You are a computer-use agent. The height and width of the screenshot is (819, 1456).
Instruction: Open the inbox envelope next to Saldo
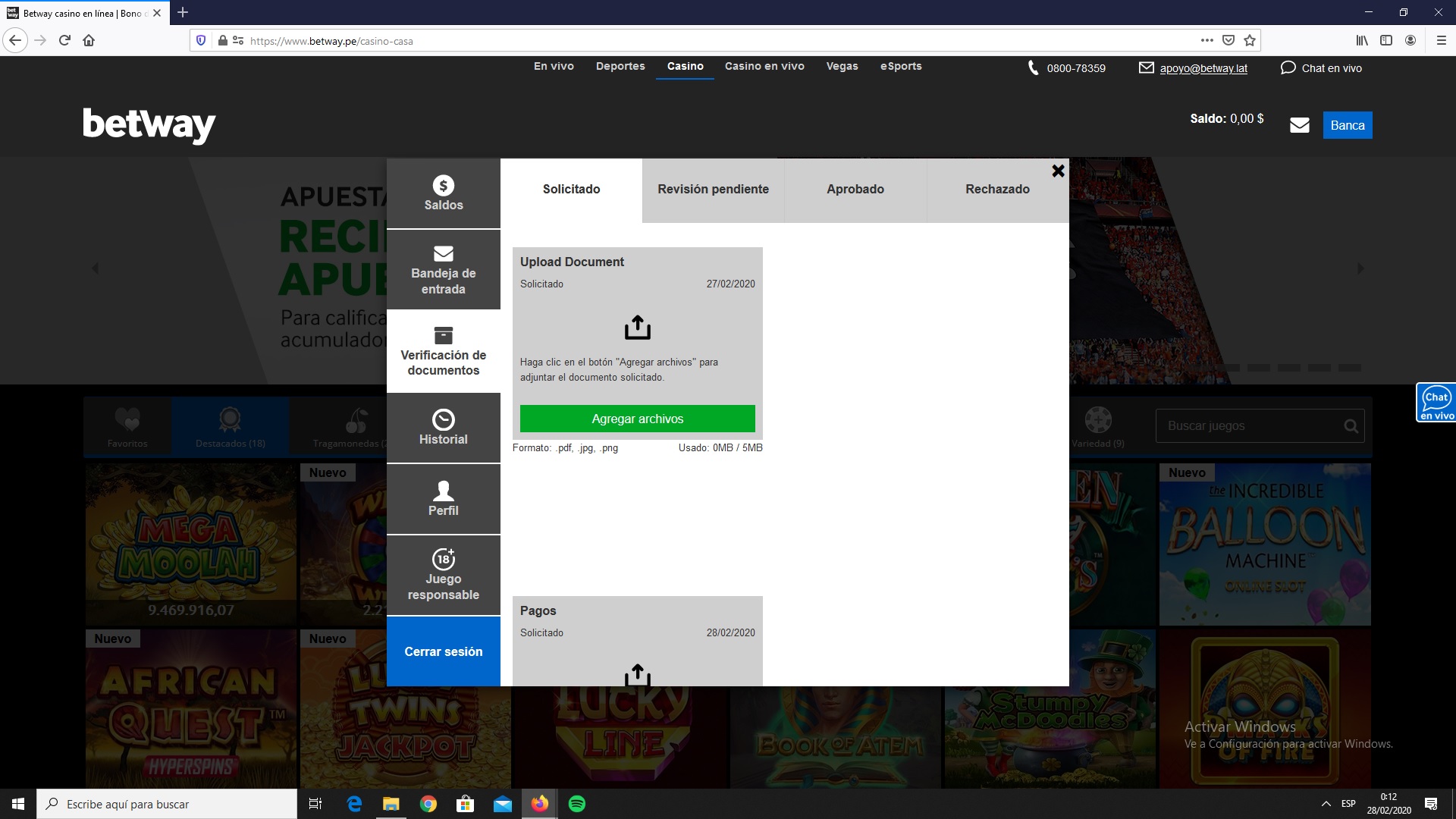pos(1300,125)
